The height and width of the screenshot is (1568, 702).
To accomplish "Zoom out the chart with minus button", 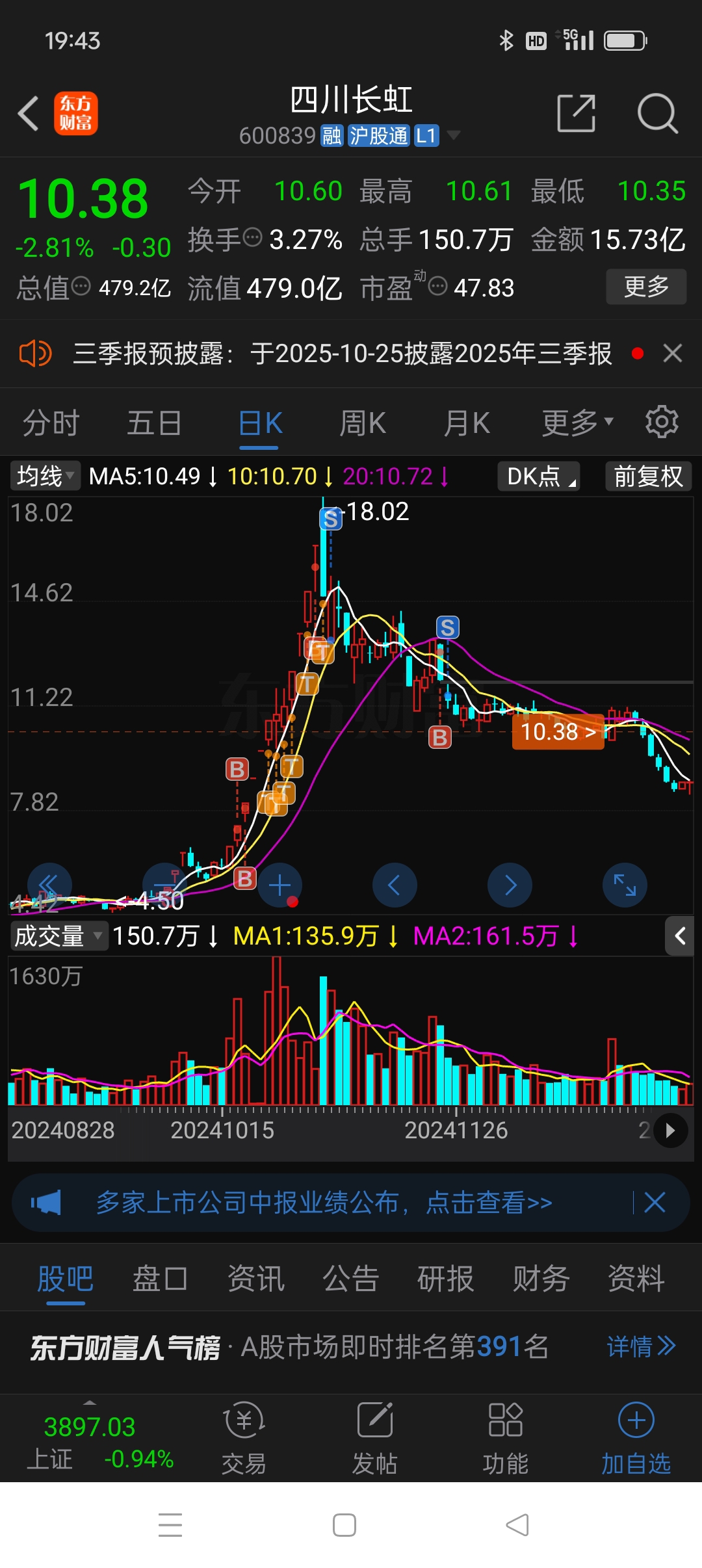I will click(164, 885).
